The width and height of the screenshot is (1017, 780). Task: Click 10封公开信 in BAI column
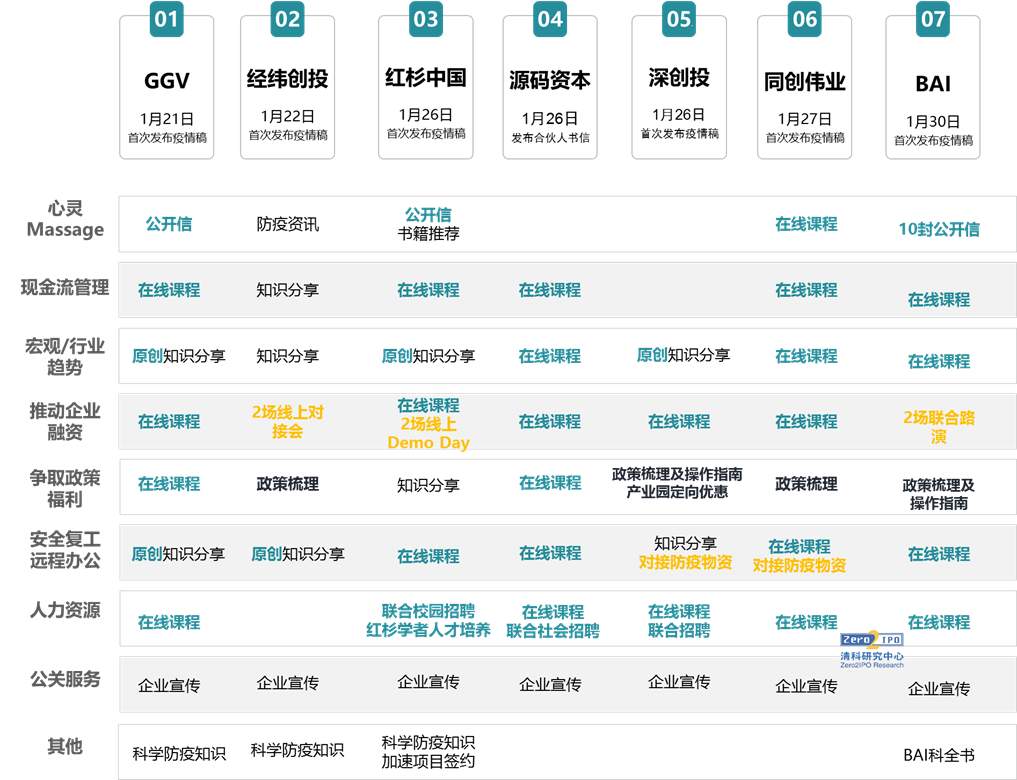(x=939, y=229)
